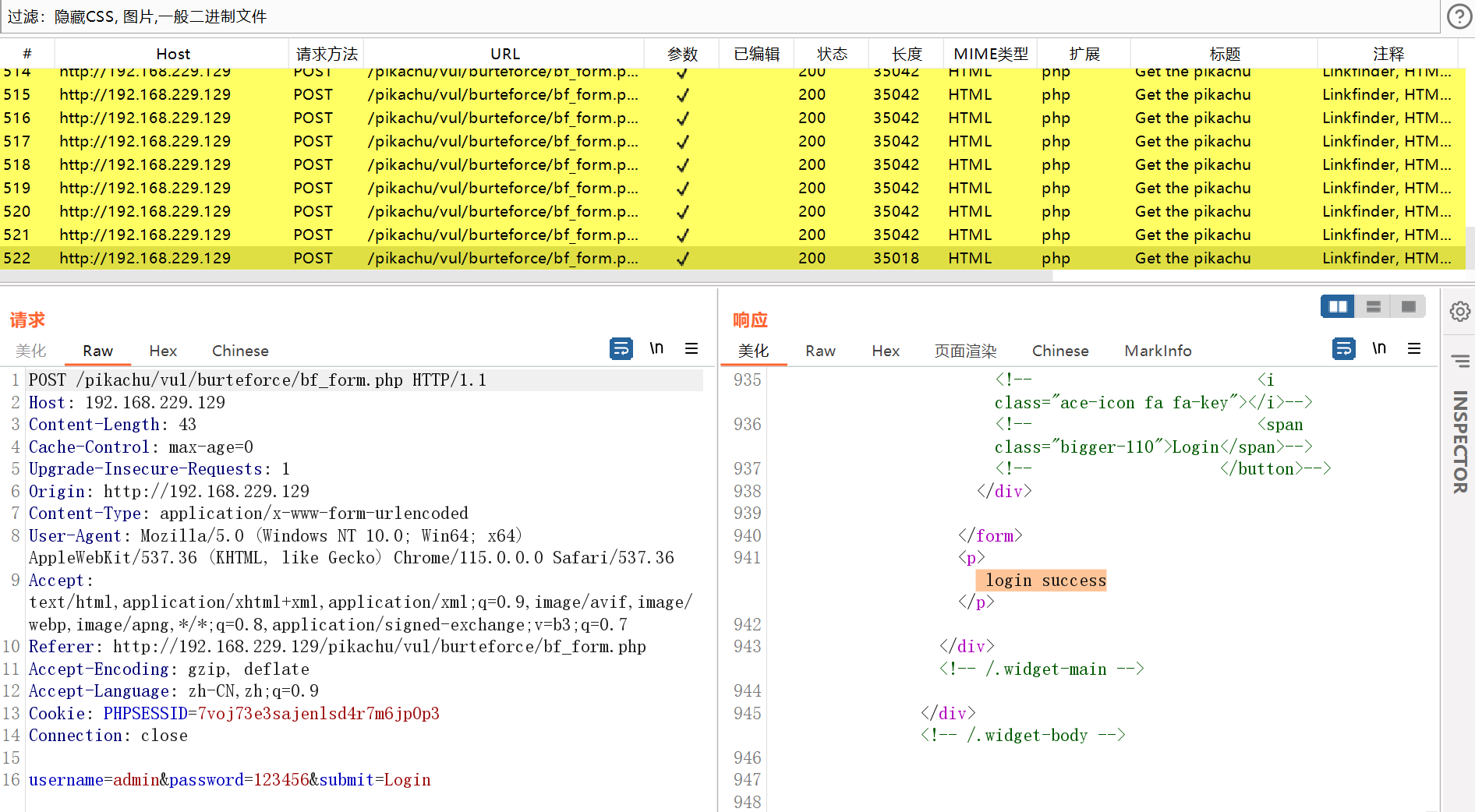Toggle word wrap in the request panel
This screenshot has width=1475, height=812.
pyautogui.click(x=621, y=348)
